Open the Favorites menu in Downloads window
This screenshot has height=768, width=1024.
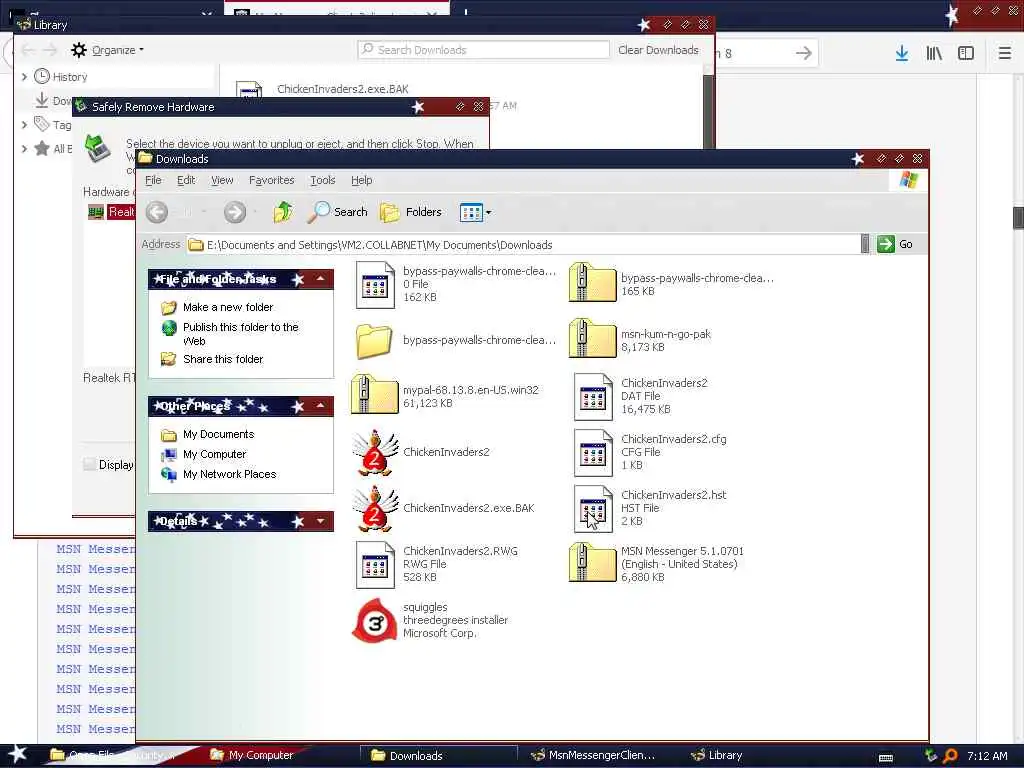pos(272,180)
